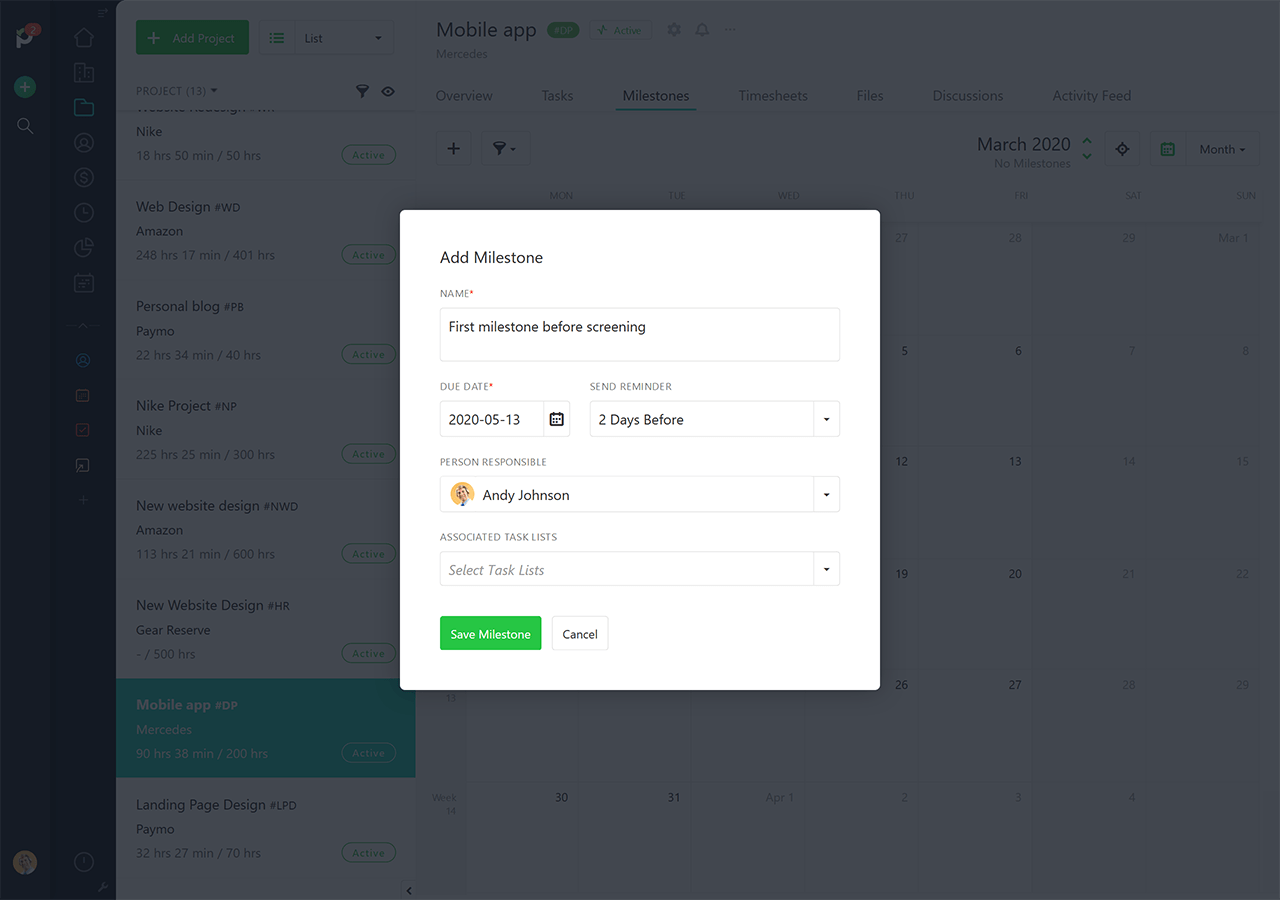Open the Invoicing dollar icon

84,178
